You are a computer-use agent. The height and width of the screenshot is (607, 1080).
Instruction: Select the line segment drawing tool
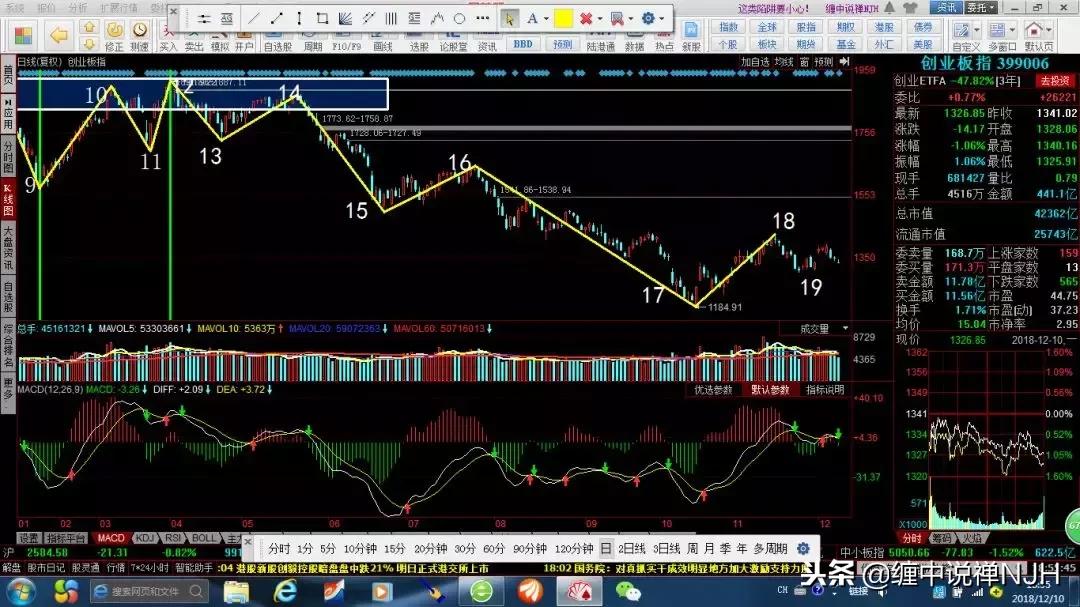276,19
